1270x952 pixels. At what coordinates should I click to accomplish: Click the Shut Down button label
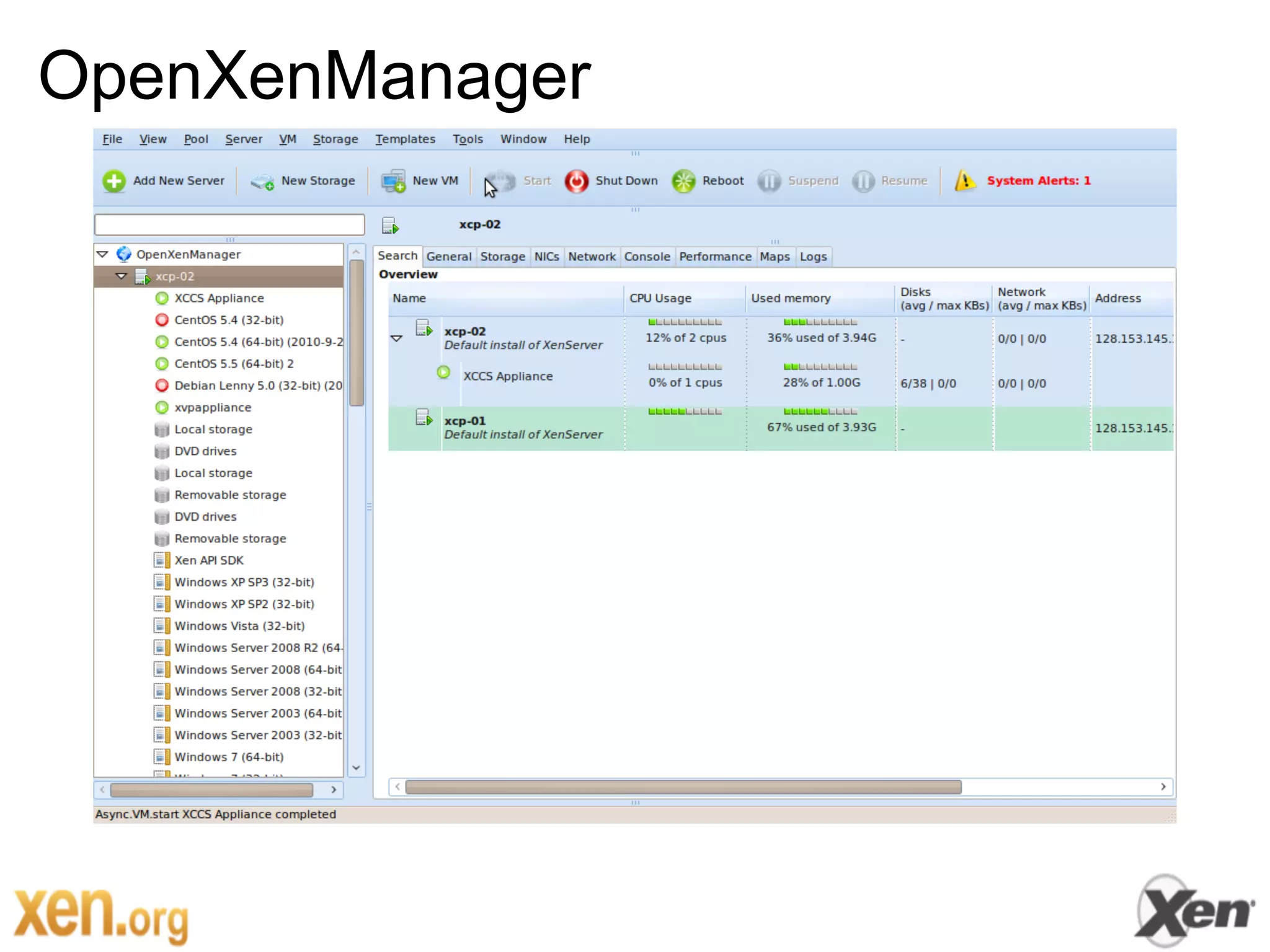(x=626, y=180)
